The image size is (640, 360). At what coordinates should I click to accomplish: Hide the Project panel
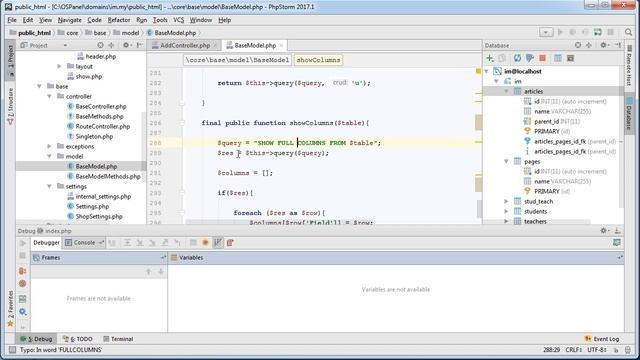coord(140,45)
